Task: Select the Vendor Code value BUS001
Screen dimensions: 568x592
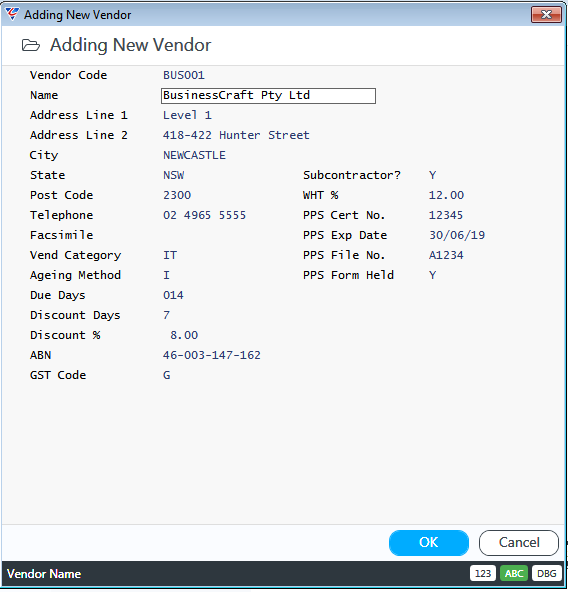Action: pos(184,75)
